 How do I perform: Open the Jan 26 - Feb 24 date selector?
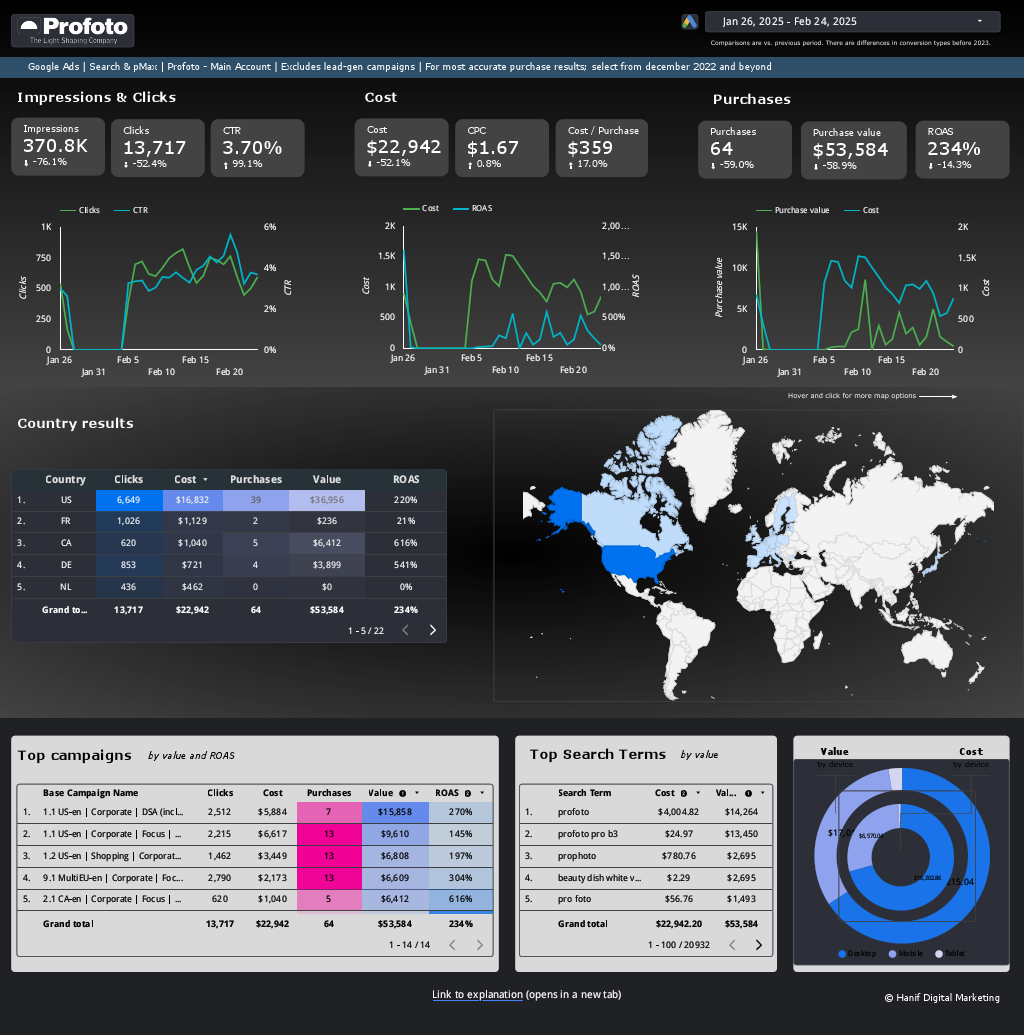pos(851,21)
